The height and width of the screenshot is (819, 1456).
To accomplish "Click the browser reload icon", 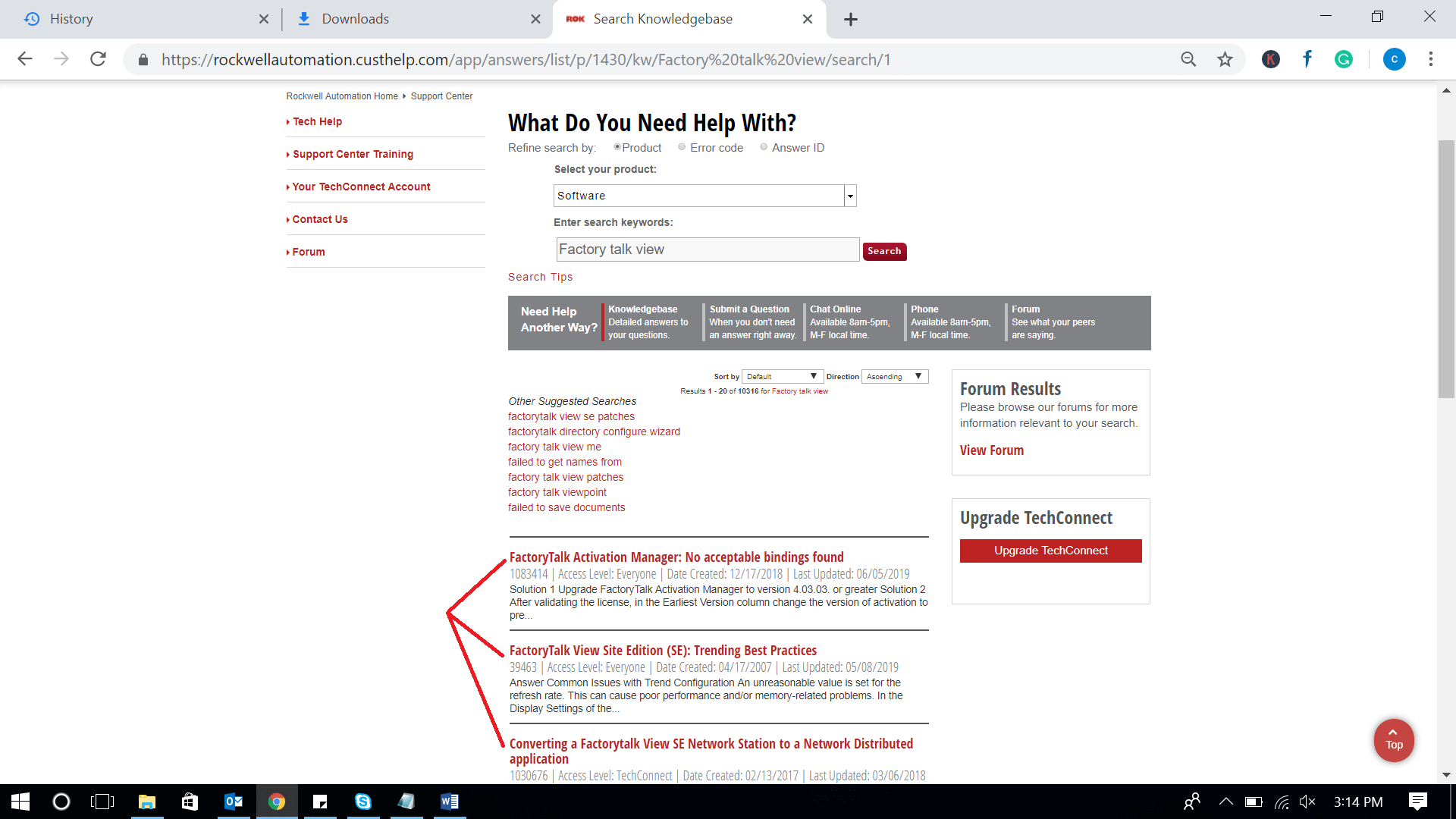I will [98, 59].
